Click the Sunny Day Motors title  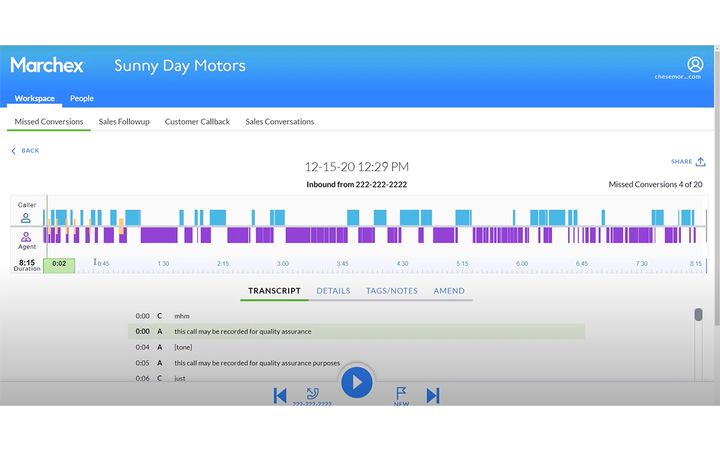[x=180, y=66]
